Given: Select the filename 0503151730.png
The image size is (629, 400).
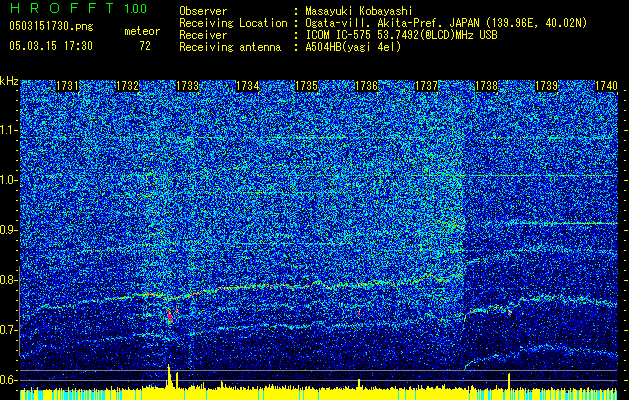Looking at the screenshot, I should point(51,26).
